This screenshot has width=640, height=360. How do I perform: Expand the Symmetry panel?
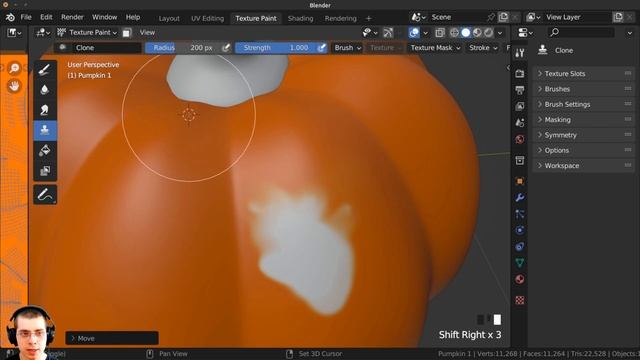(584, 135)
